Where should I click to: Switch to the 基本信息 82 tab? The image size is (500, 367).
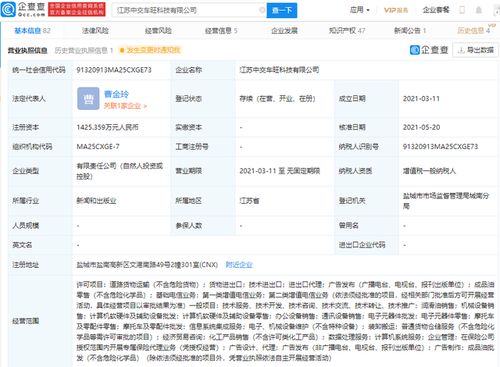[32, 31]
